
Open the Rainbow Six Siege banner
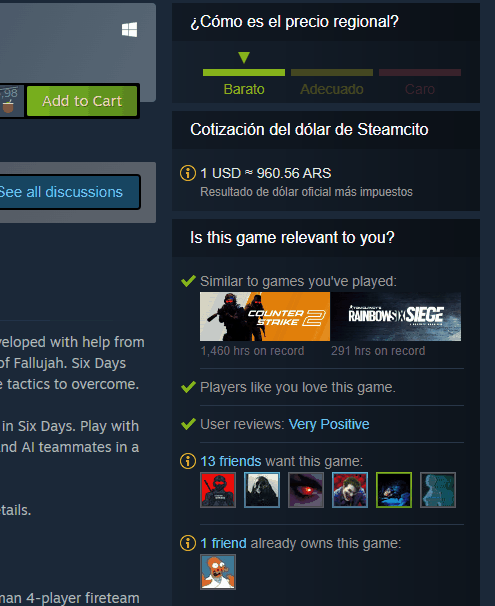click(x=396, y=317)
